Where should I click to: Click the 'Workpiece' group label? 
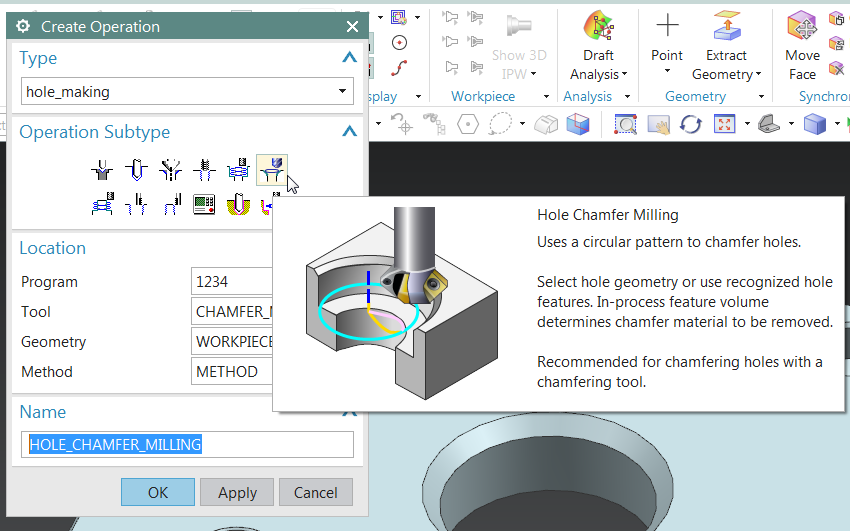tap(483, 96)
